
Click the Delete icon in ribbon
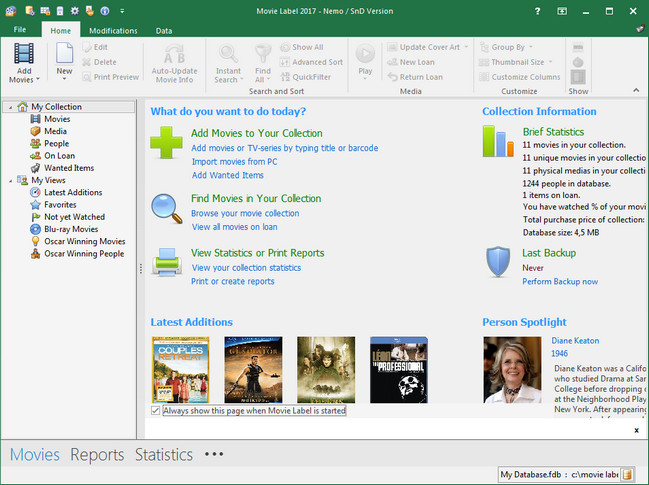[87, 62]
